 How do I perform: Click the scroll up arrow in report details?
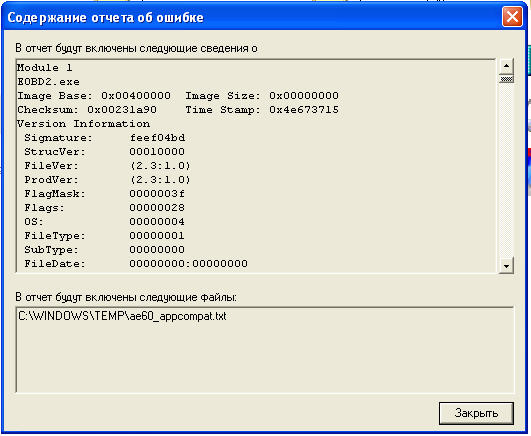pos(506,66)
